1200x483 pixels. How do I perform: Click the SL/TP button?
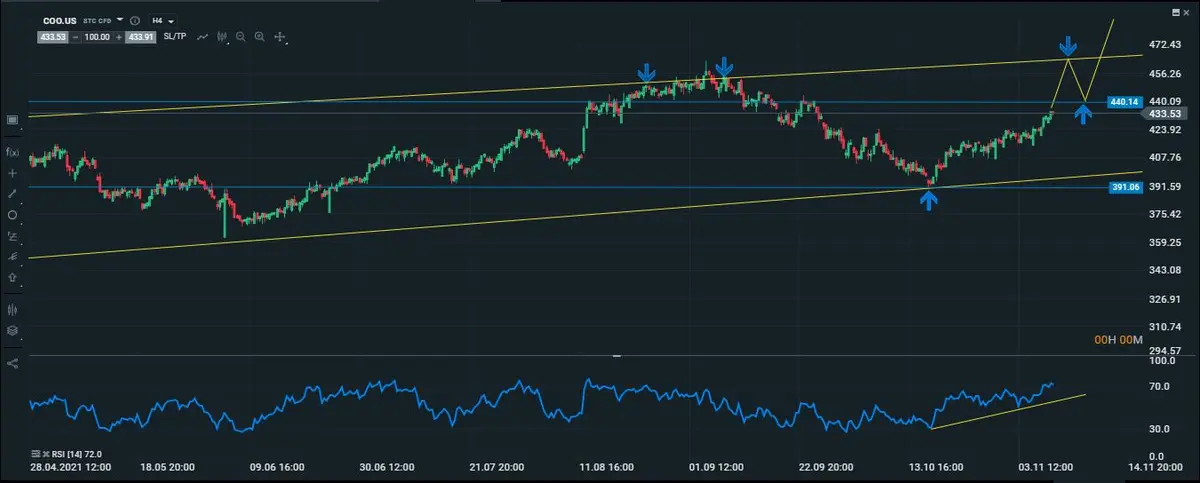(x=175, y=37)
